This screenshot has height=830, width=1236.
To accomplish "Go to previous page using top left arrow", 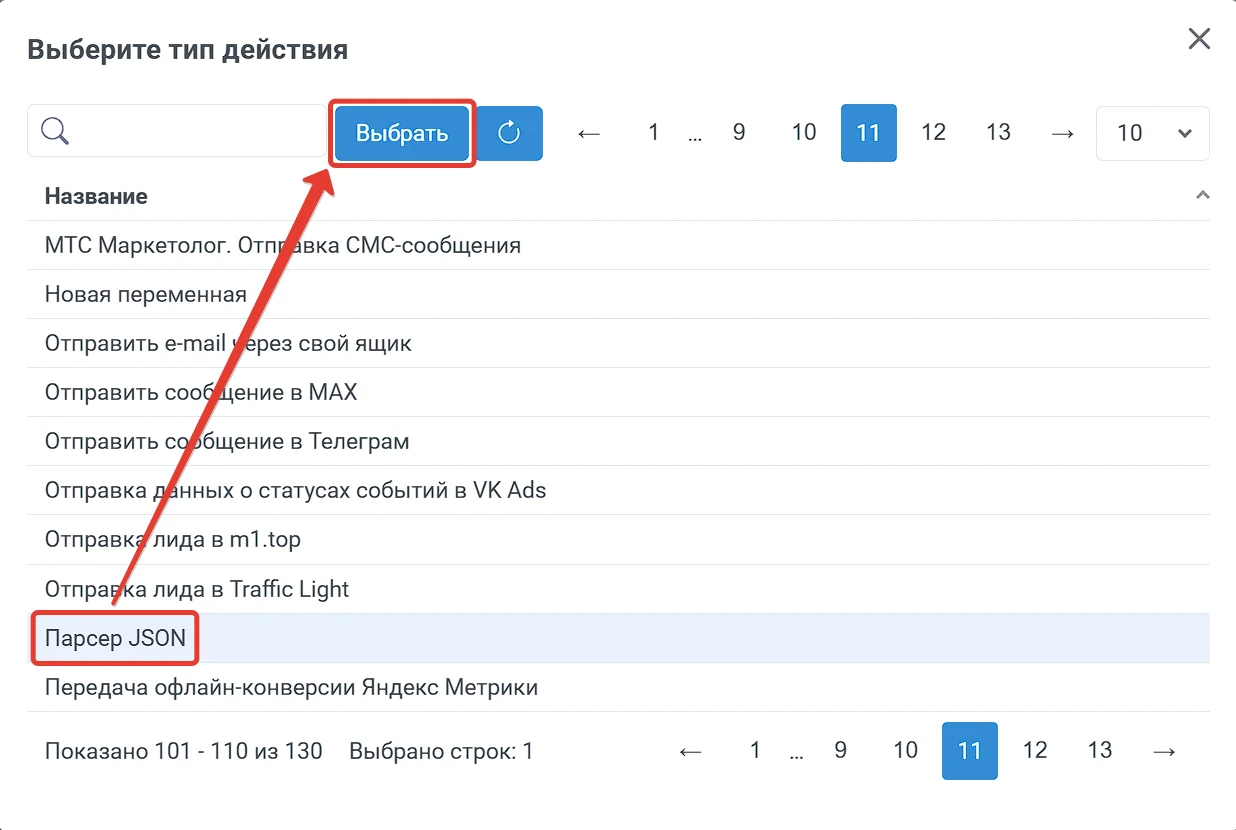I will point(589,132).
